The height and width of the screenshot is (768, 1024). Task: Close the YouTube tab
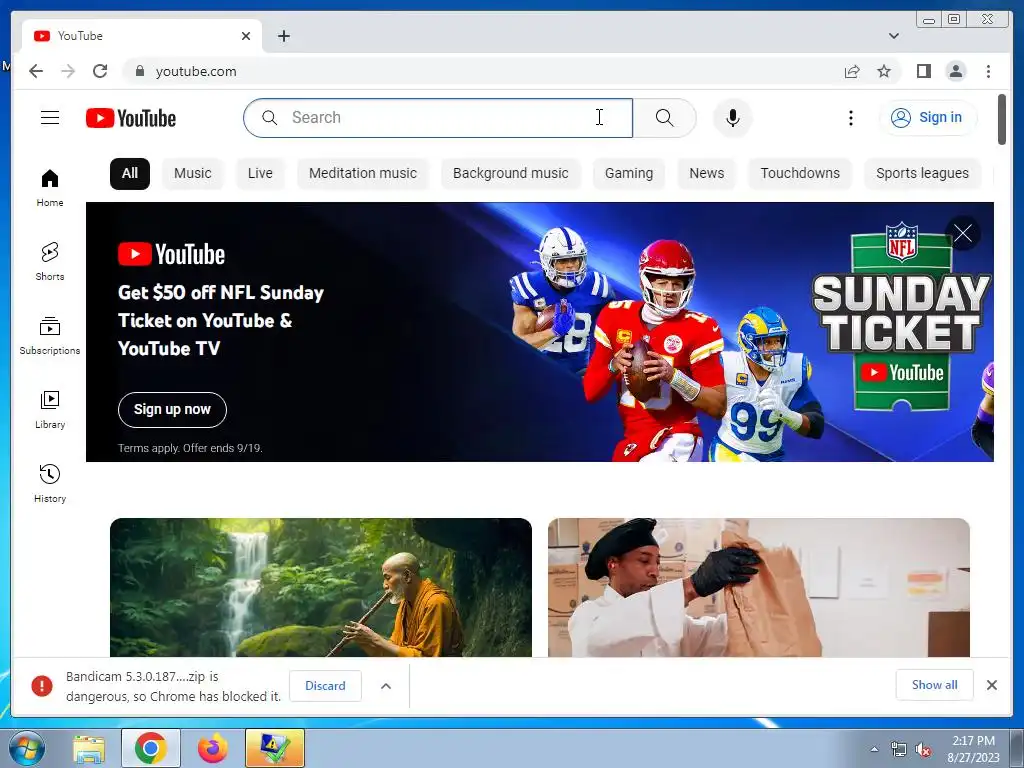246,36
